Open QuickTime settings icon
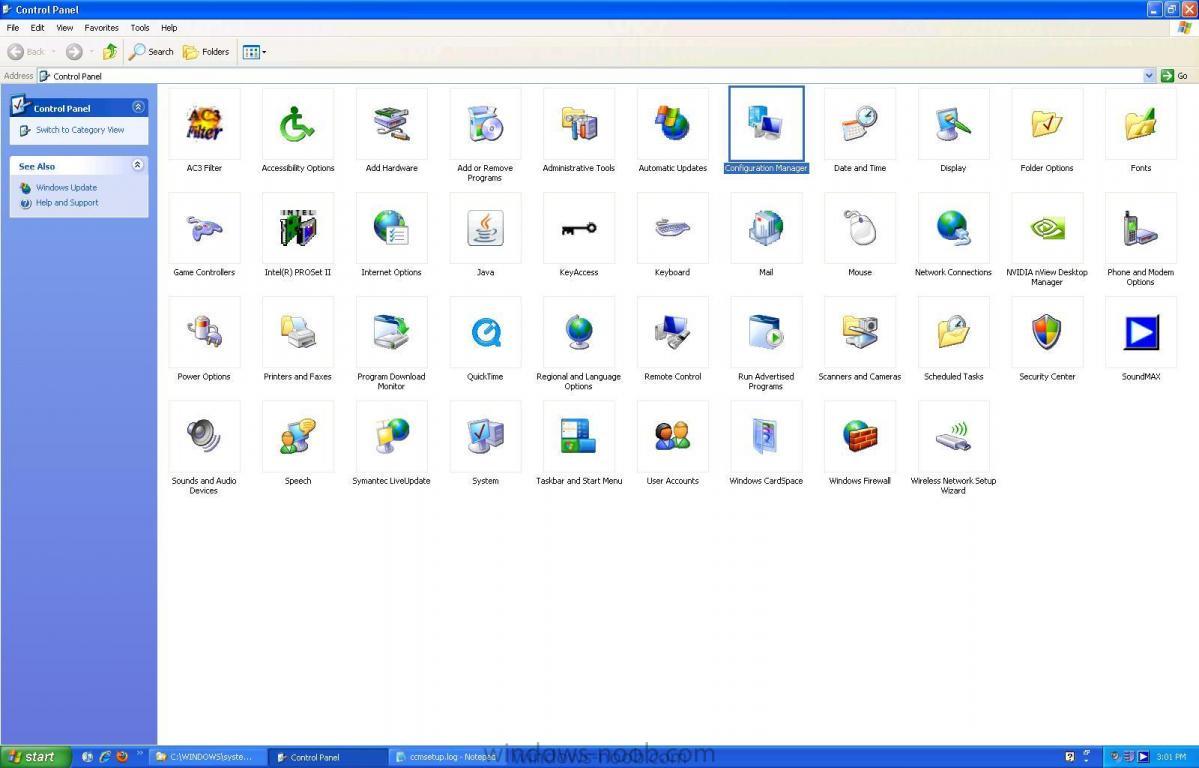Screen dimensions: 1199x768 click(x=486, y=333)
